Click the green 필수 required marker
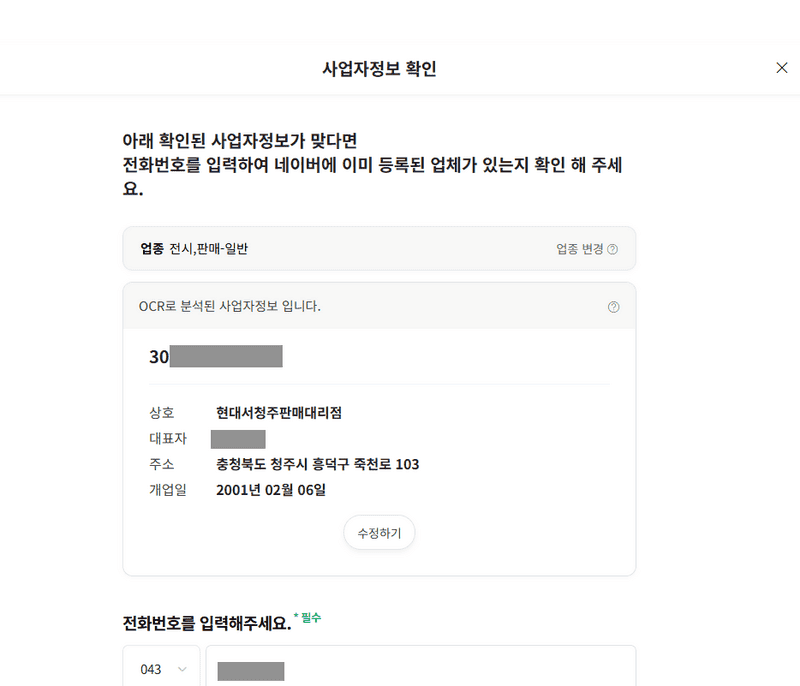Screen dimensions: 800x686 (x=308, y=618)
